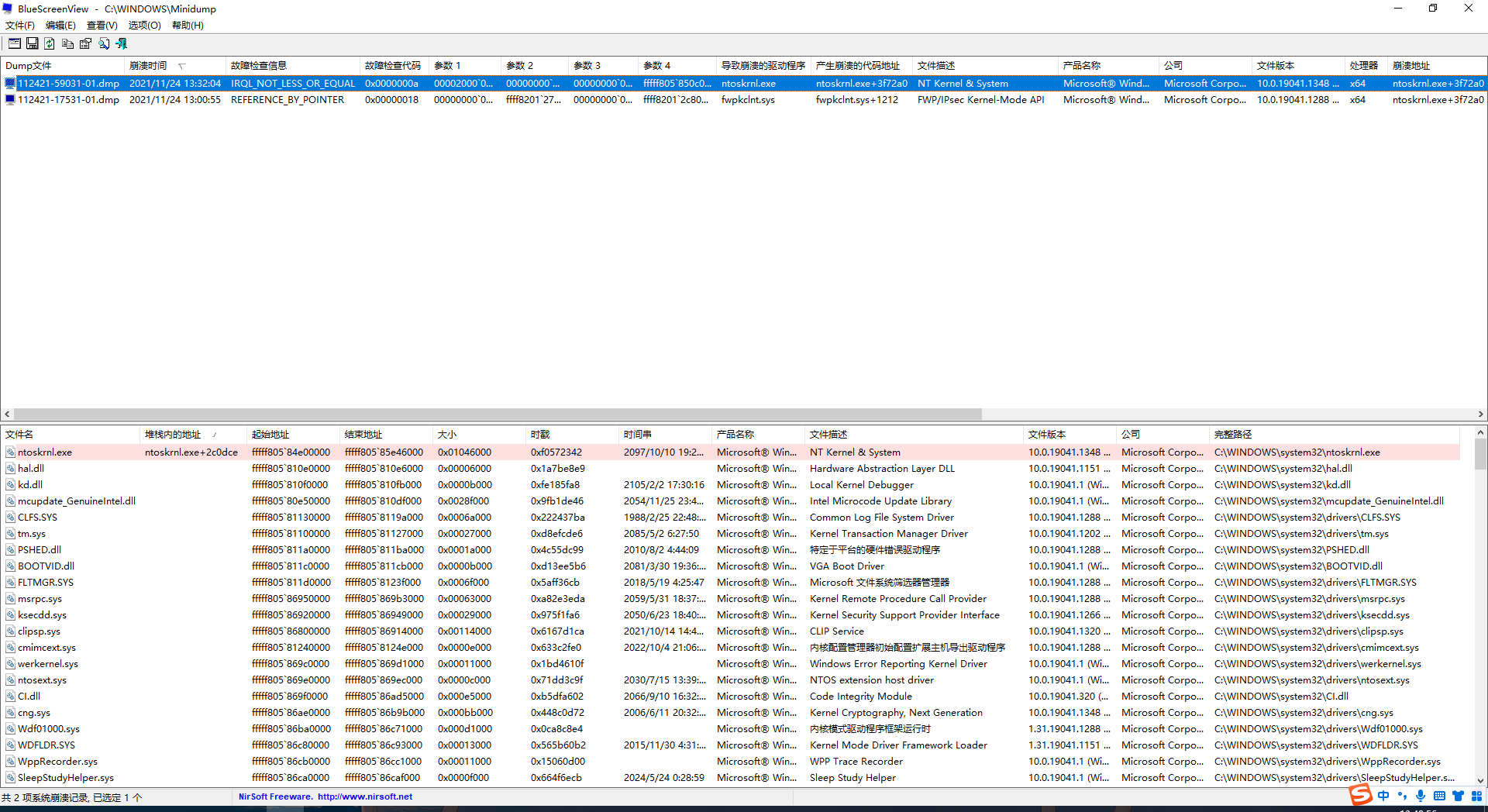Open the Properties toolbar icon

[x=86, y=44]
